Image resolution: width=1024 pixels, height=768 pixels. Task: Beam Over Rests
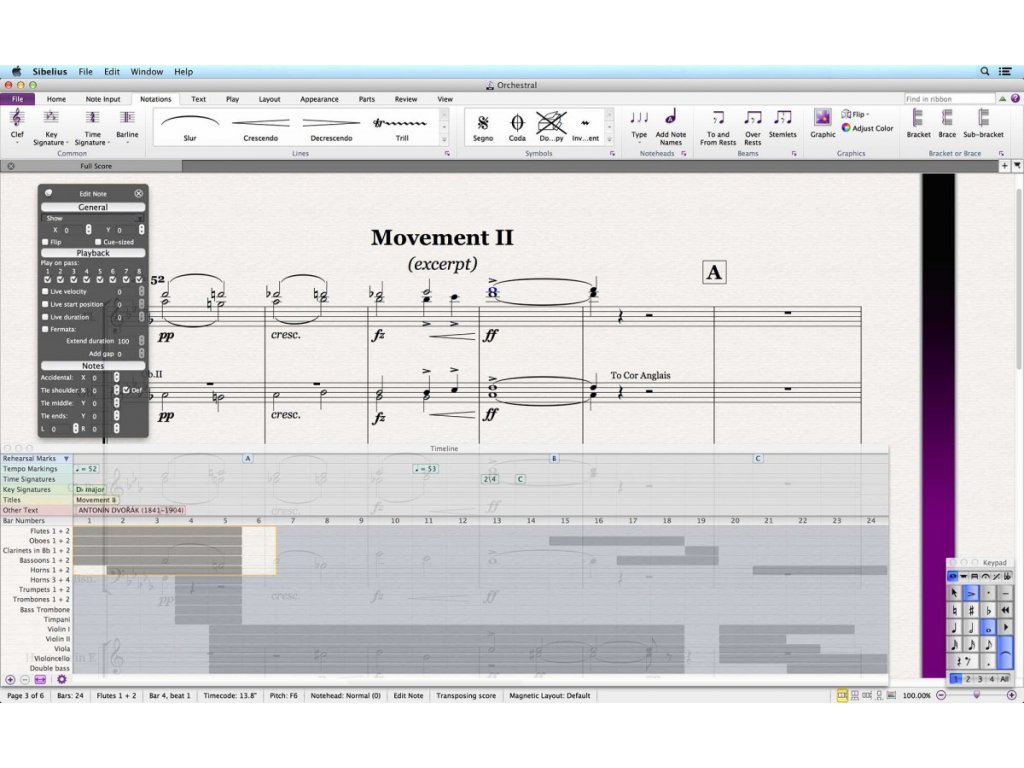752,126
